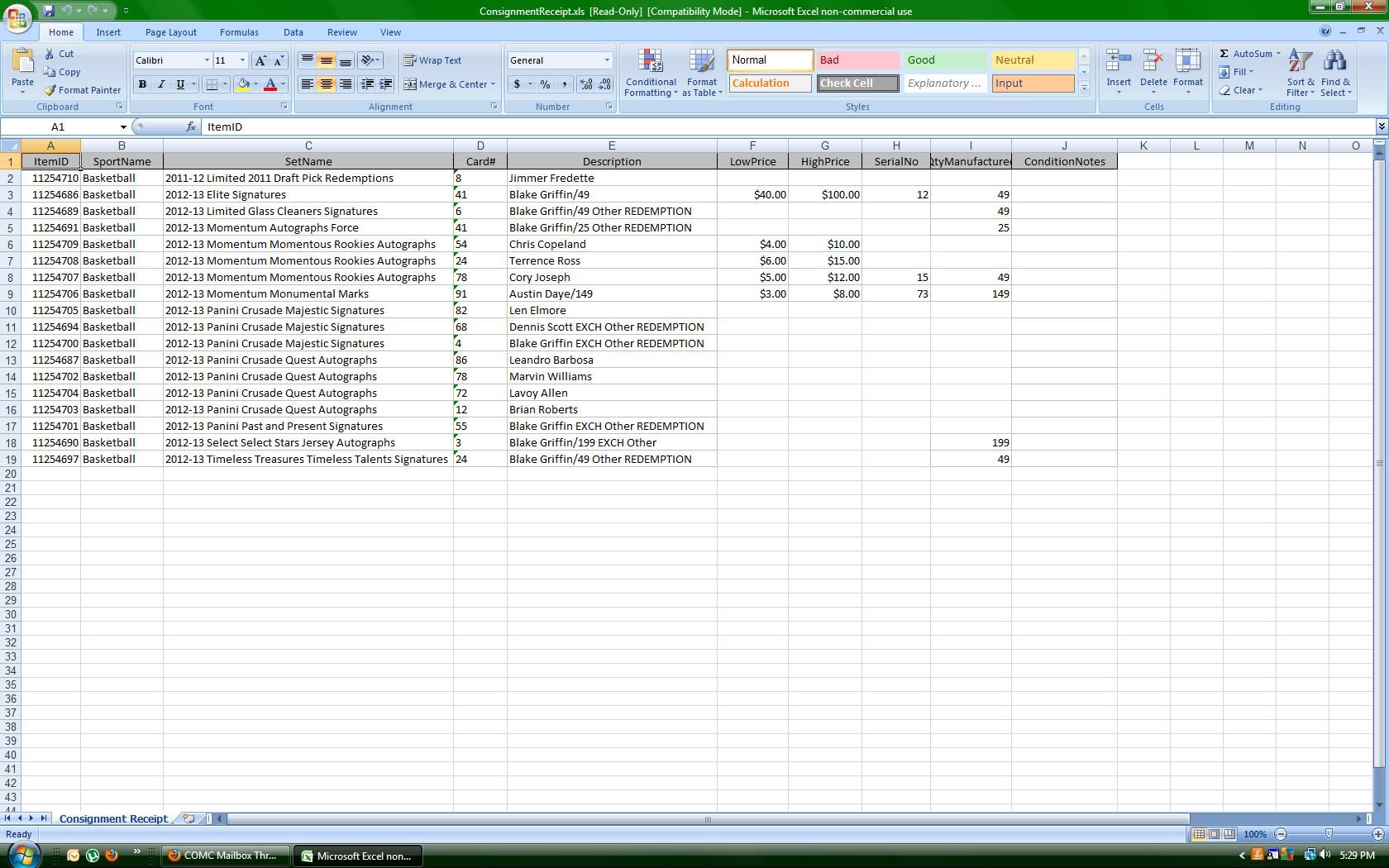This screenshot has width=1389, height=868.
Task: Switch to the Page Layout tab
Action: click(x=170, y=32)
